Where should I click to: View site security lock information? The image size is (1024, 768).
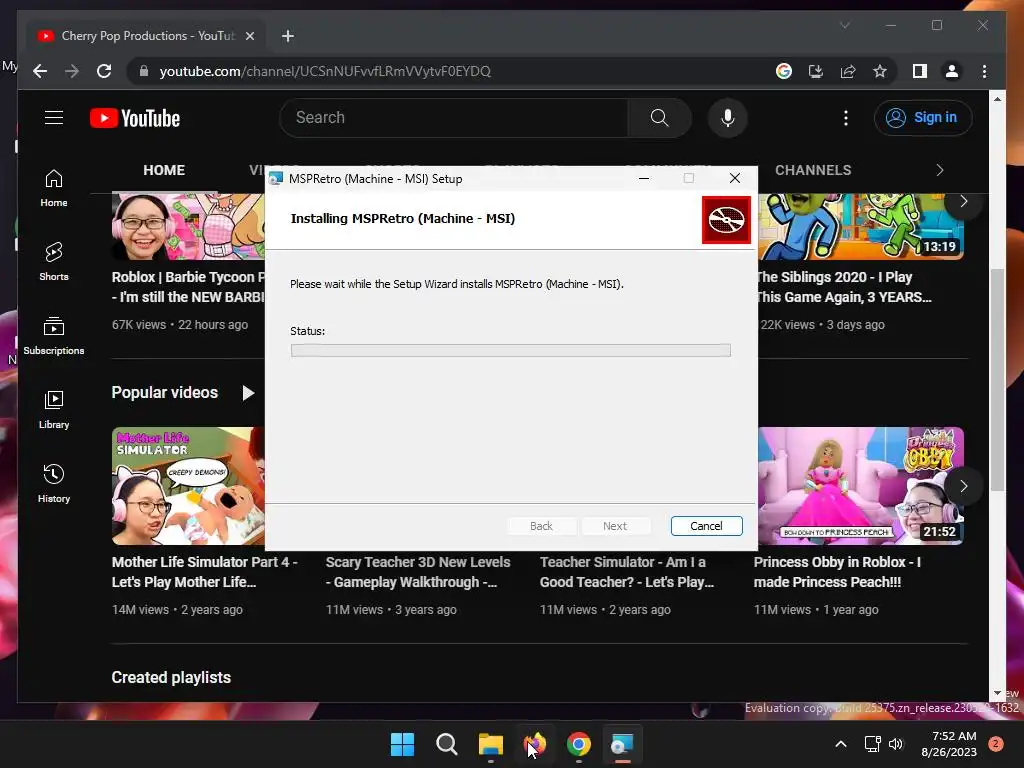(x=144, y=71)
